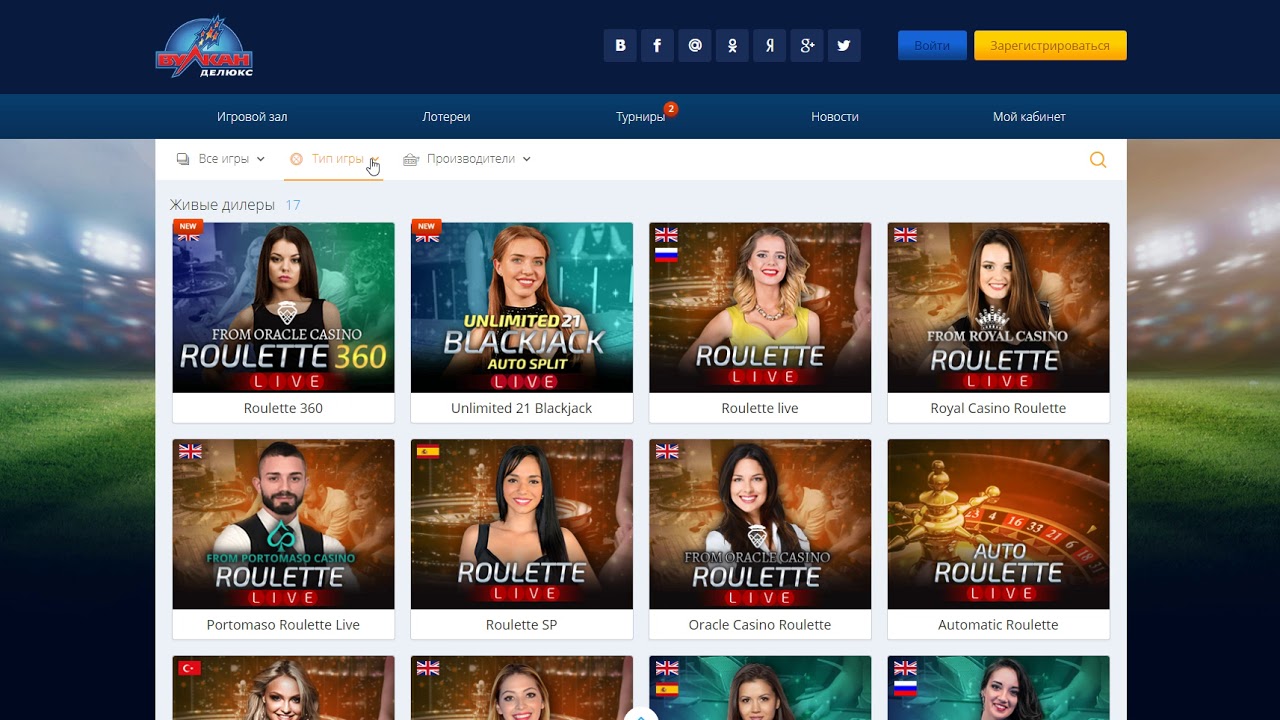Screen dimensions: 1280x720
Task: Click the Vulkan Deluxe logo
Action: click(204, 47)
